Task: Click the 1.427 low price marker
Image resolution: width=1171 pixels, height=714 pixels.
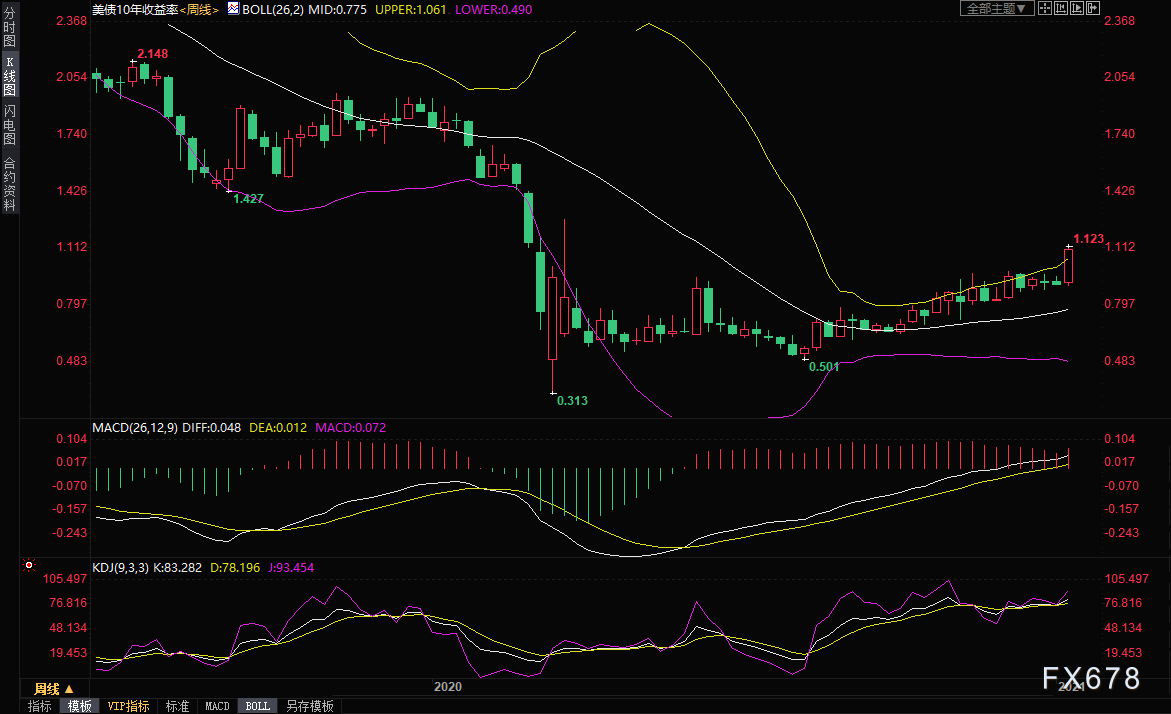Action: point(248,199)
